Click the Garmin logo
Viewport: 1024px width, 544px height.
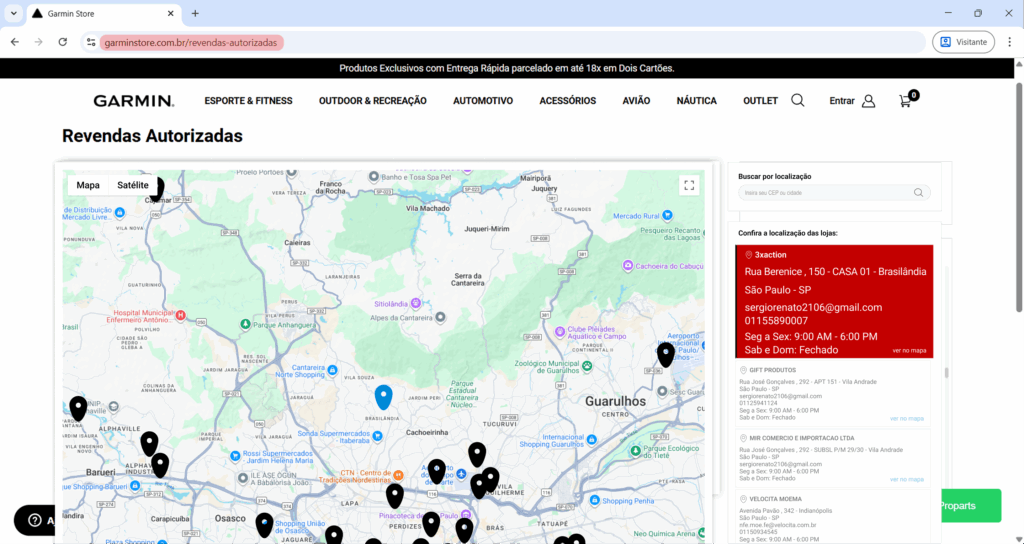(x=133, y=101)
